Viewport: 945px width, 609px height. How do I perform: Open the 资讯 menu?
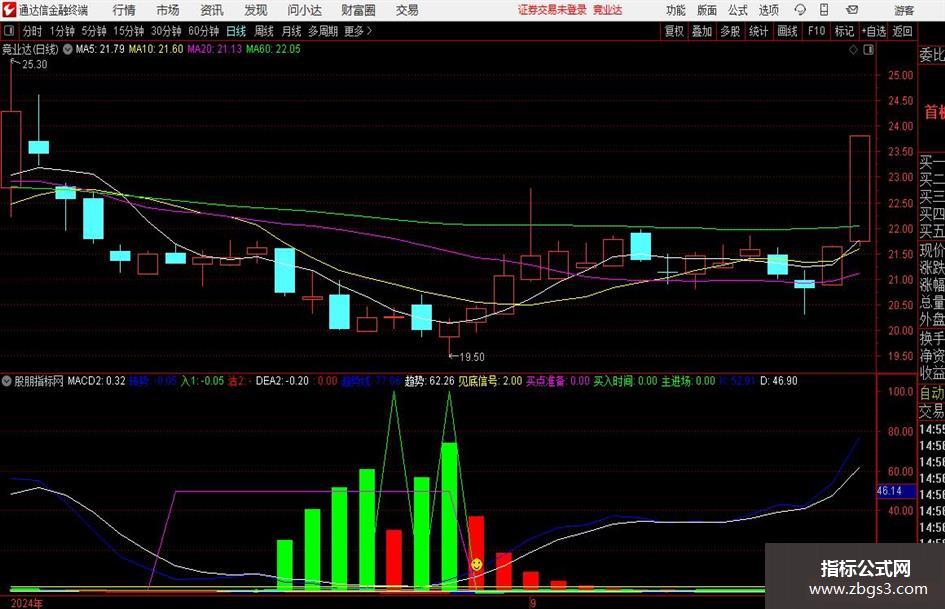pos(212,10)
